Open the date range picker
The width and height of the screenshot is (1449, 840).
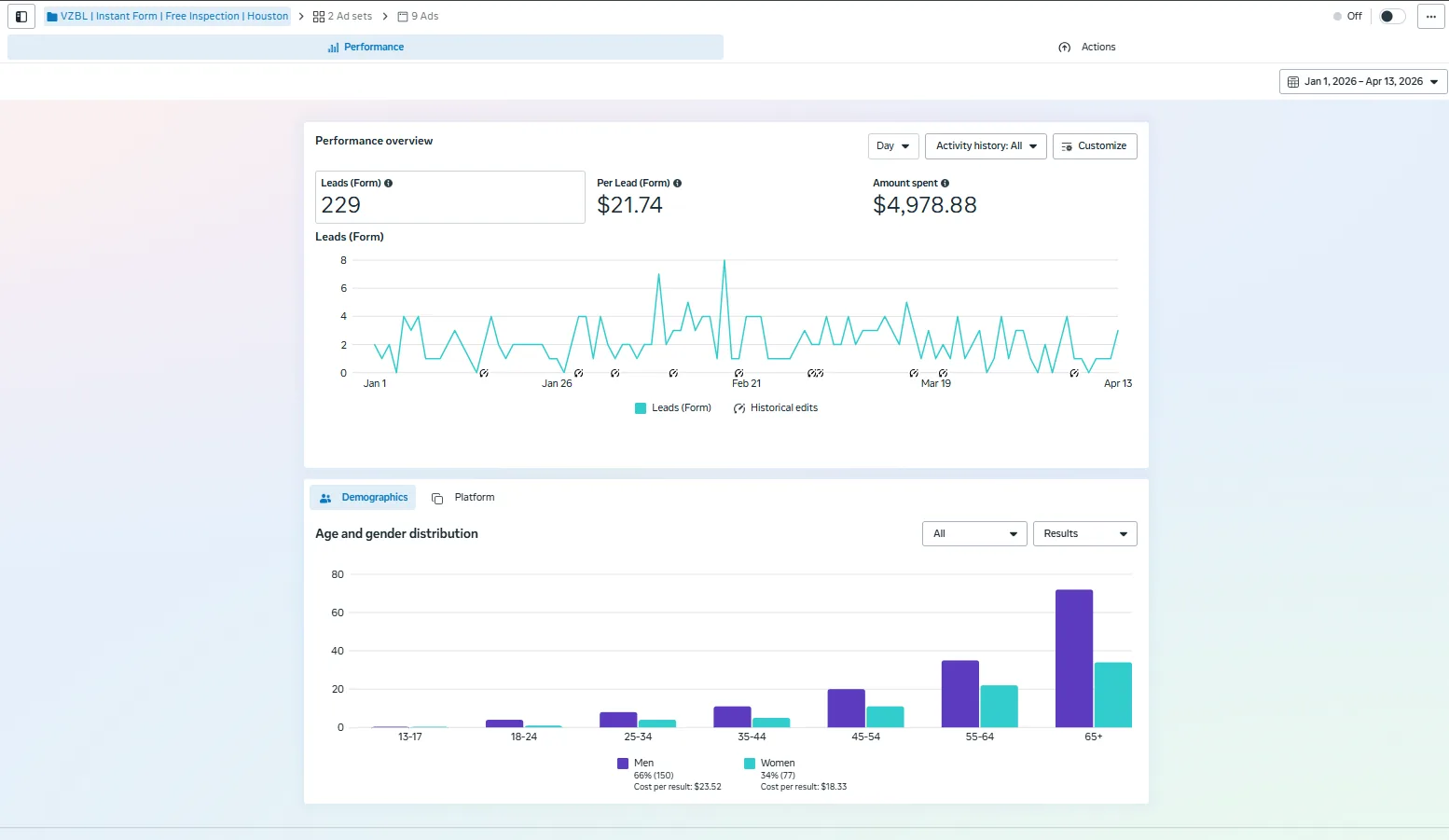tap(1363, 82)
